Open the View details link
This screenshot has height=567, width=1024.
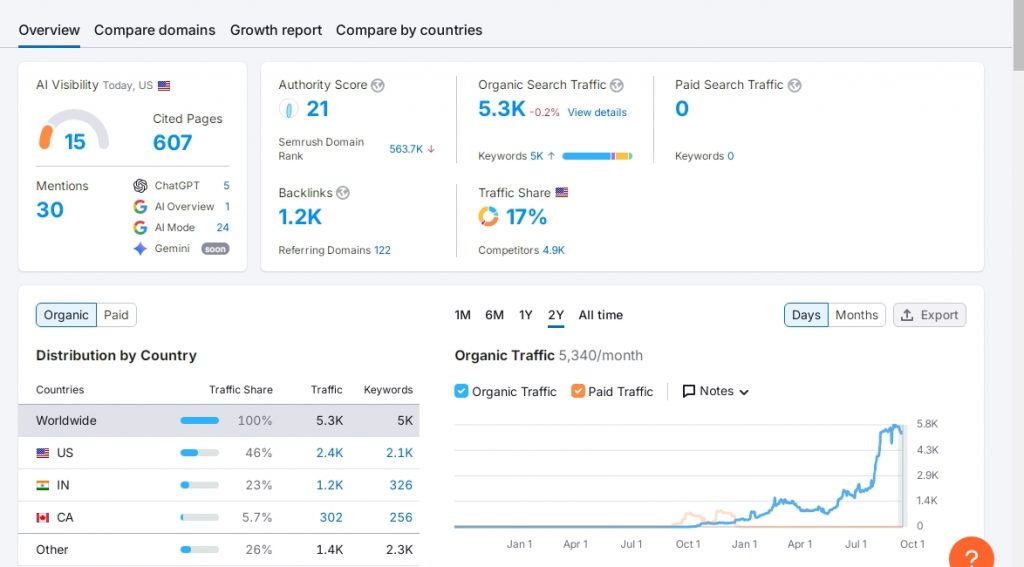(597, 112)
